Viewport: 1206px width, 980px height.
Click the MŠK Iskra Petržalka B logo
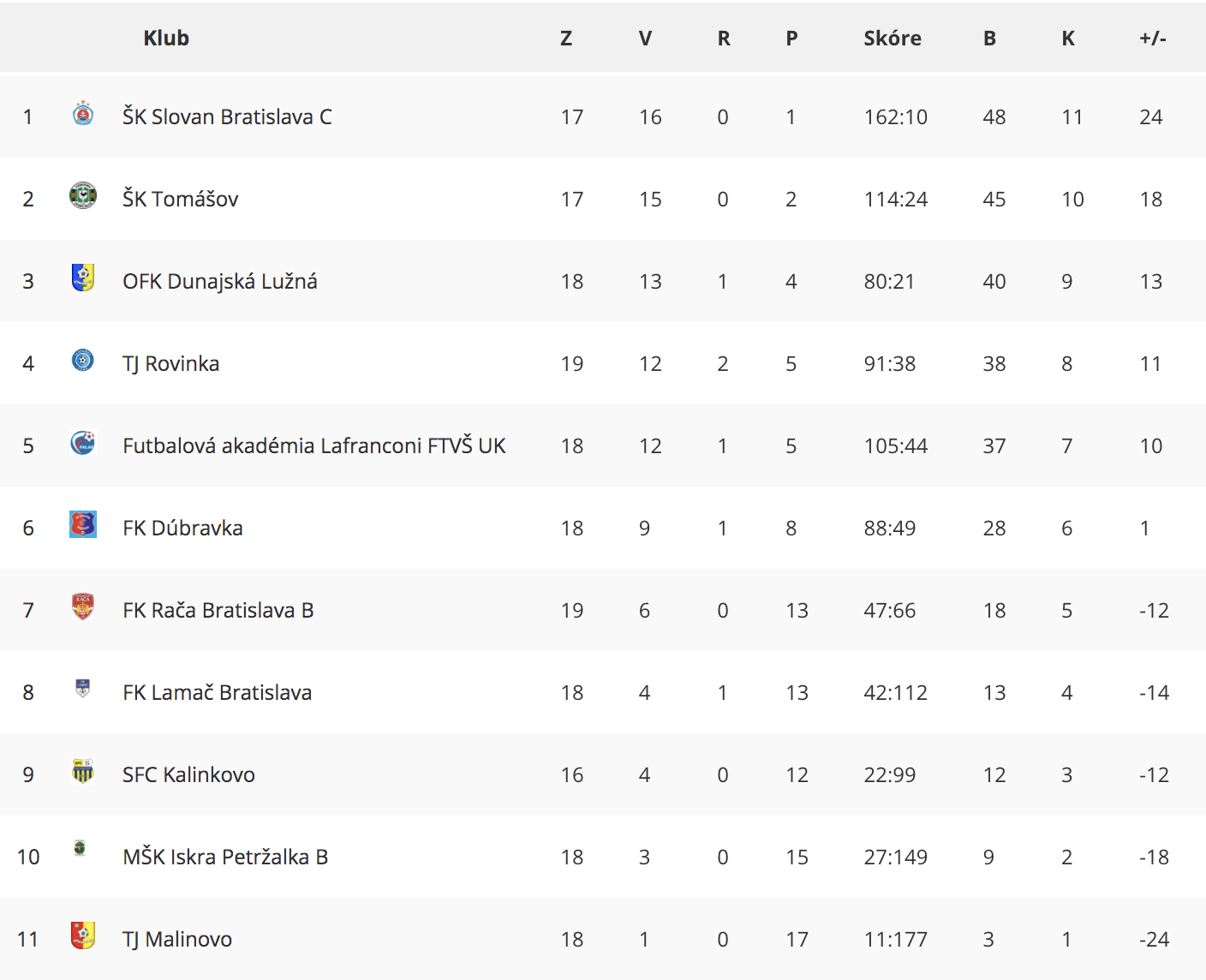coord(80,848)
